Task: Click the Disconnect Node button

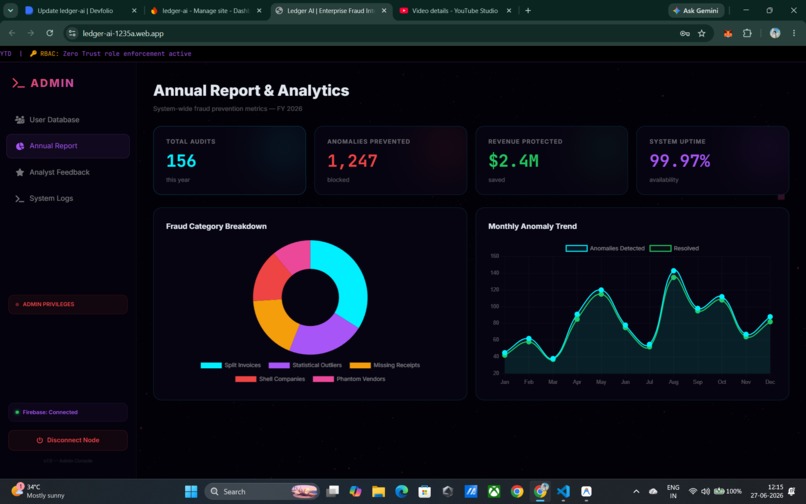Action: (x=68, y=440)
